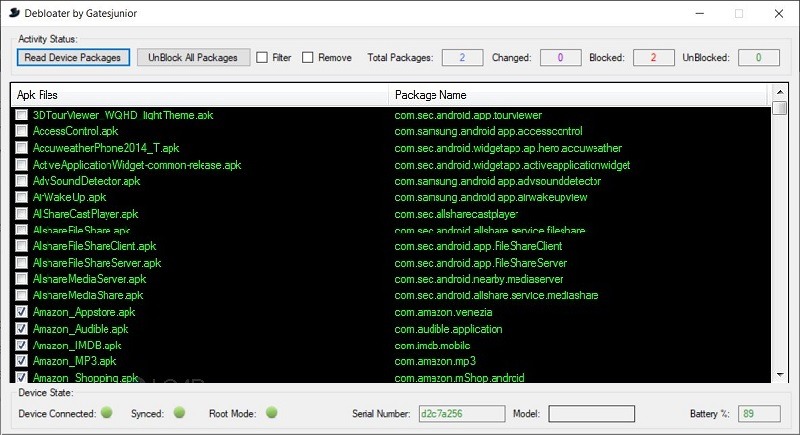
Task: Check the AdvSoundDetector.apk checkbox
Action: [x=21, y=181]
